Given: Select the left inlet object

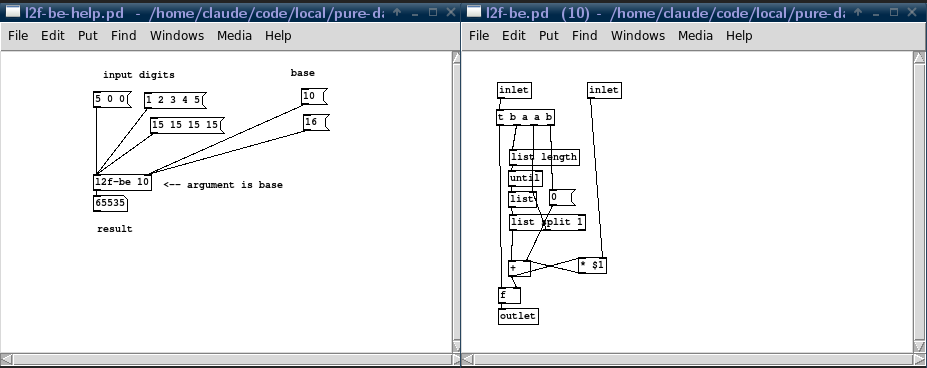Looking at the screenshot, I should tap(514, 90).
